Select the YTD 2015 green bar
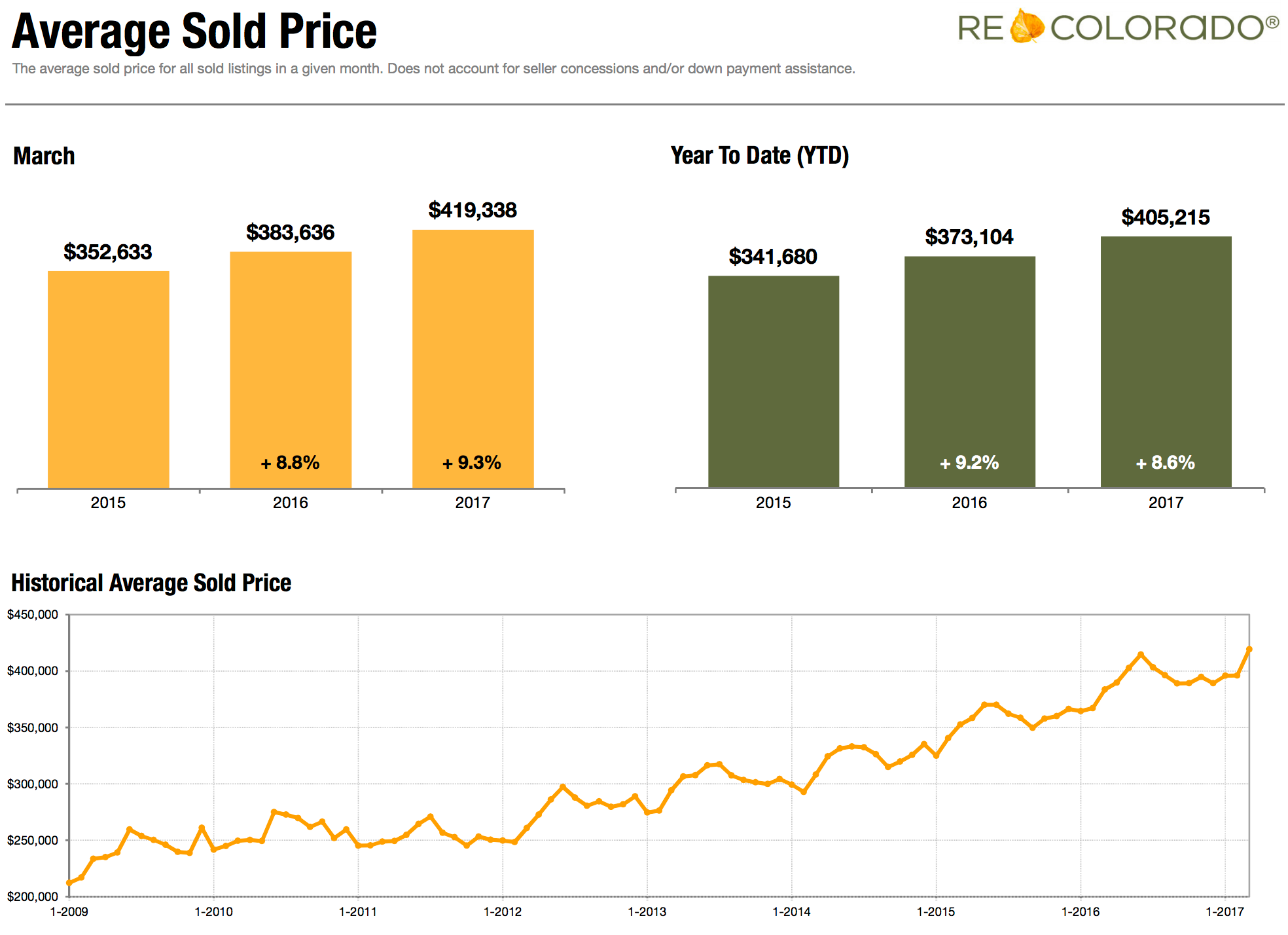This screenshot has height=935, width=1288. click(x=774, y=382)
